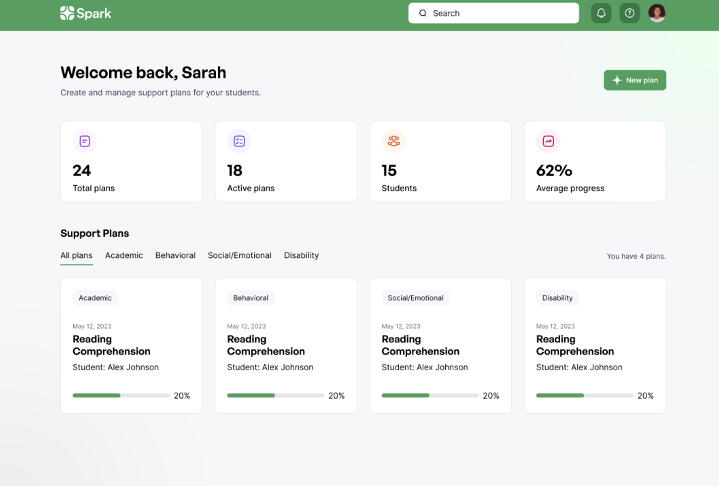Click the Active plans checklist icon

(x=239, y=141)
